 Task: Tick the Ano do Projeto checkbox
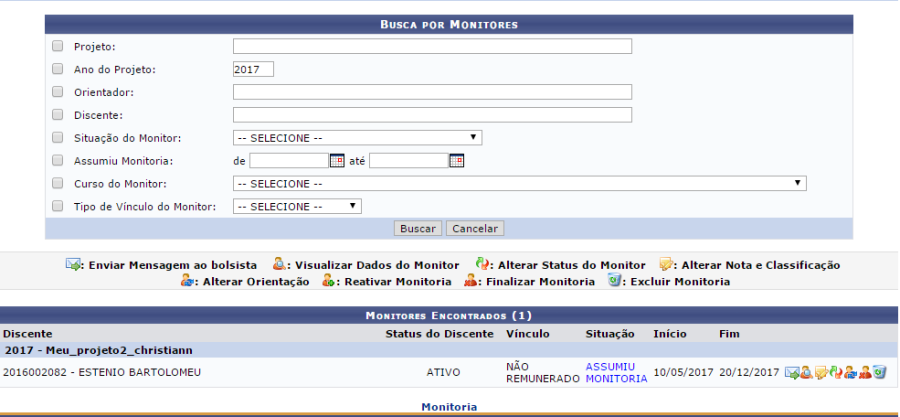coord(57,69)
